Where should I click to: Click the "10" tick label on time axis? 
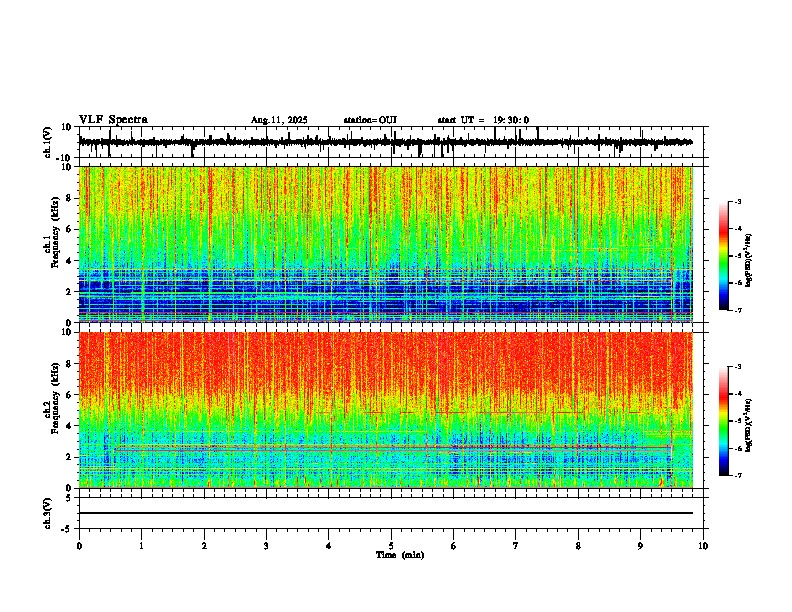click(703, 546)
